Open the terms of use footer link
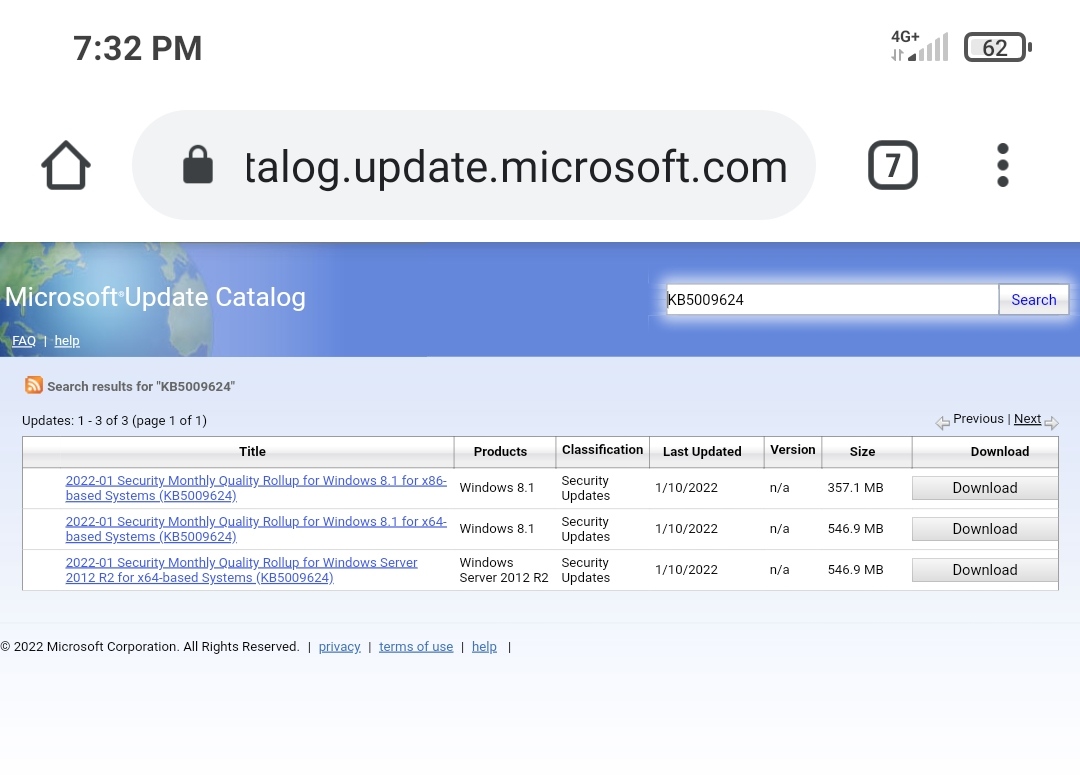 click(416, 646)
